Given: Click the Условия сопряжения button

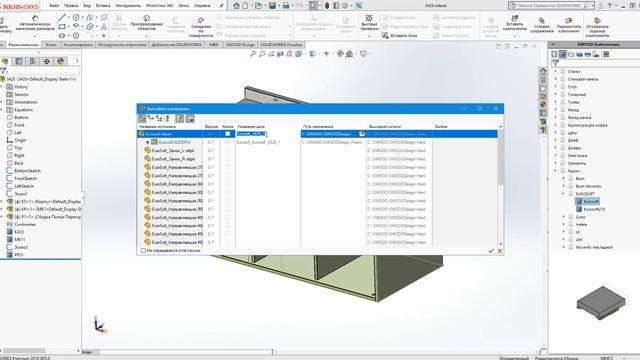Looking at the screenshot, I should [x=542, y=24].
